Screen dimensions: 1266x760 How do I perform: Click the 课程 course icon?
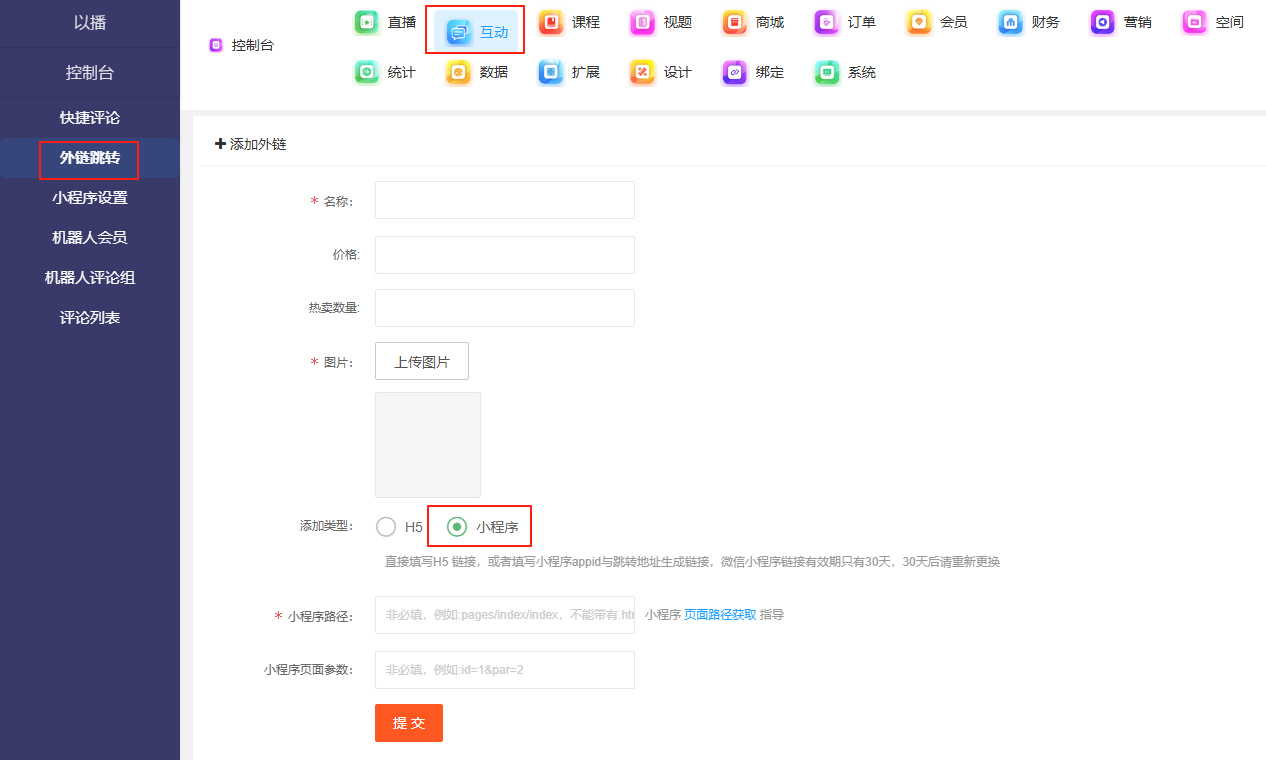point(551,22)
